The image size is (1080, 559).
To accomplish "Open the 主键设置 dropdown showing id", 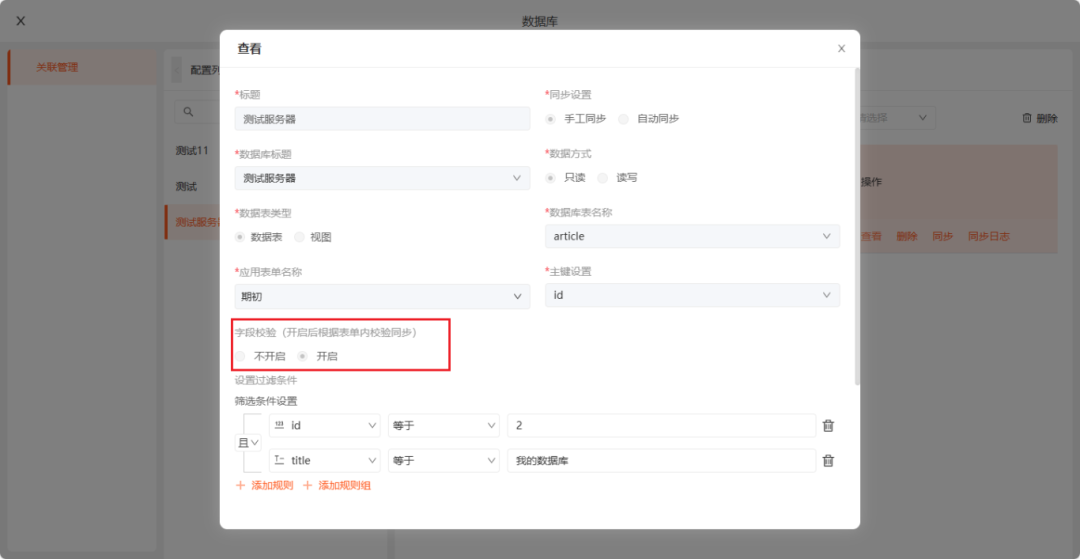I will tap(692, 295).
